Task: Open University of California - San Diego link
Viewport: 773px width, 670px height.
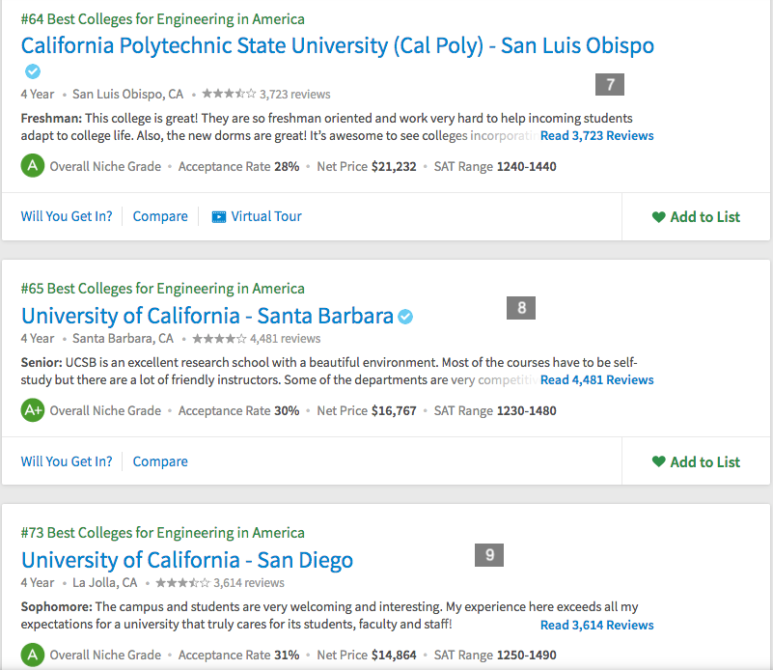Action: (187, 561)
